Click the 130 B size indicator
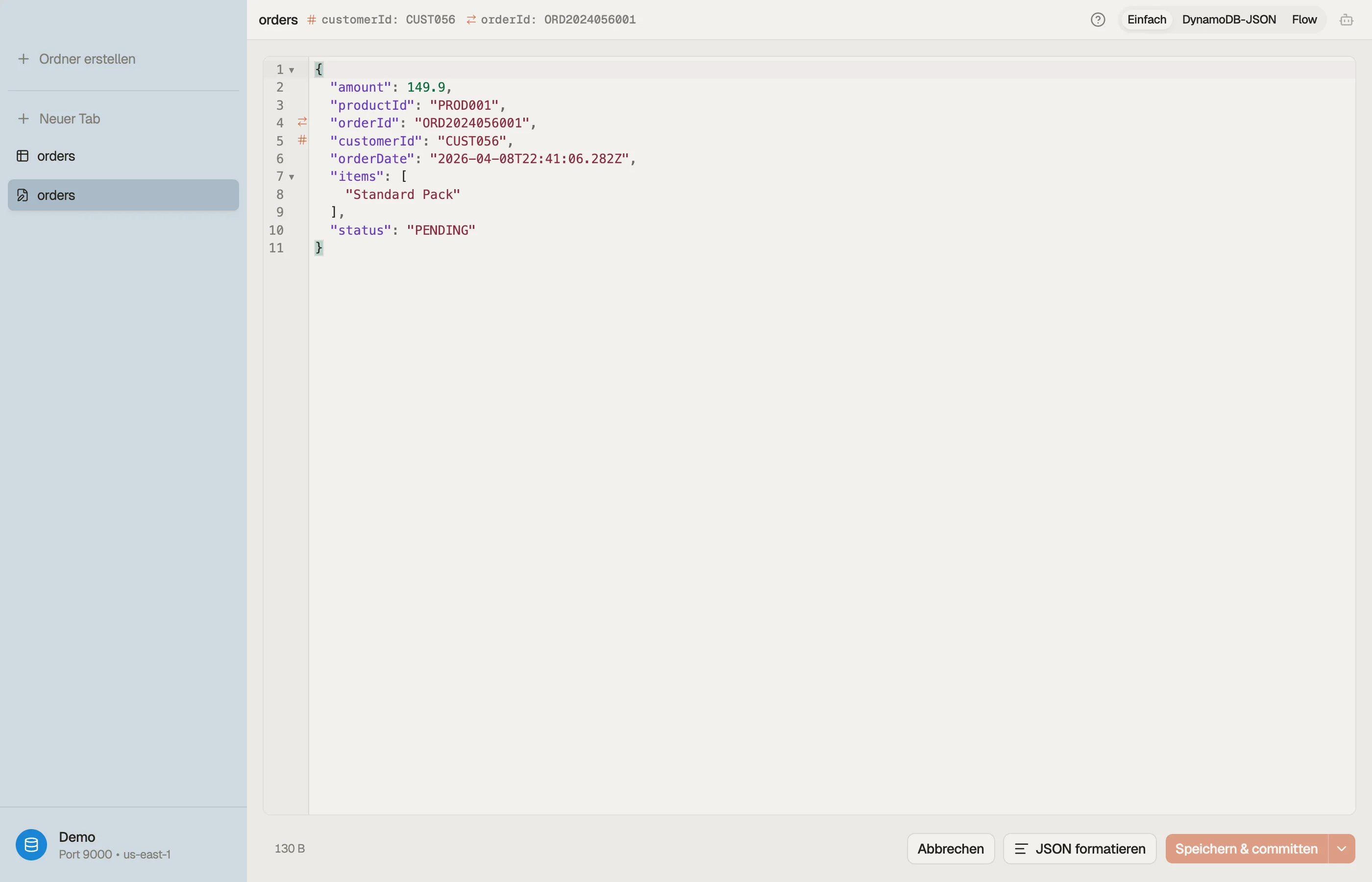 (290, 849)
